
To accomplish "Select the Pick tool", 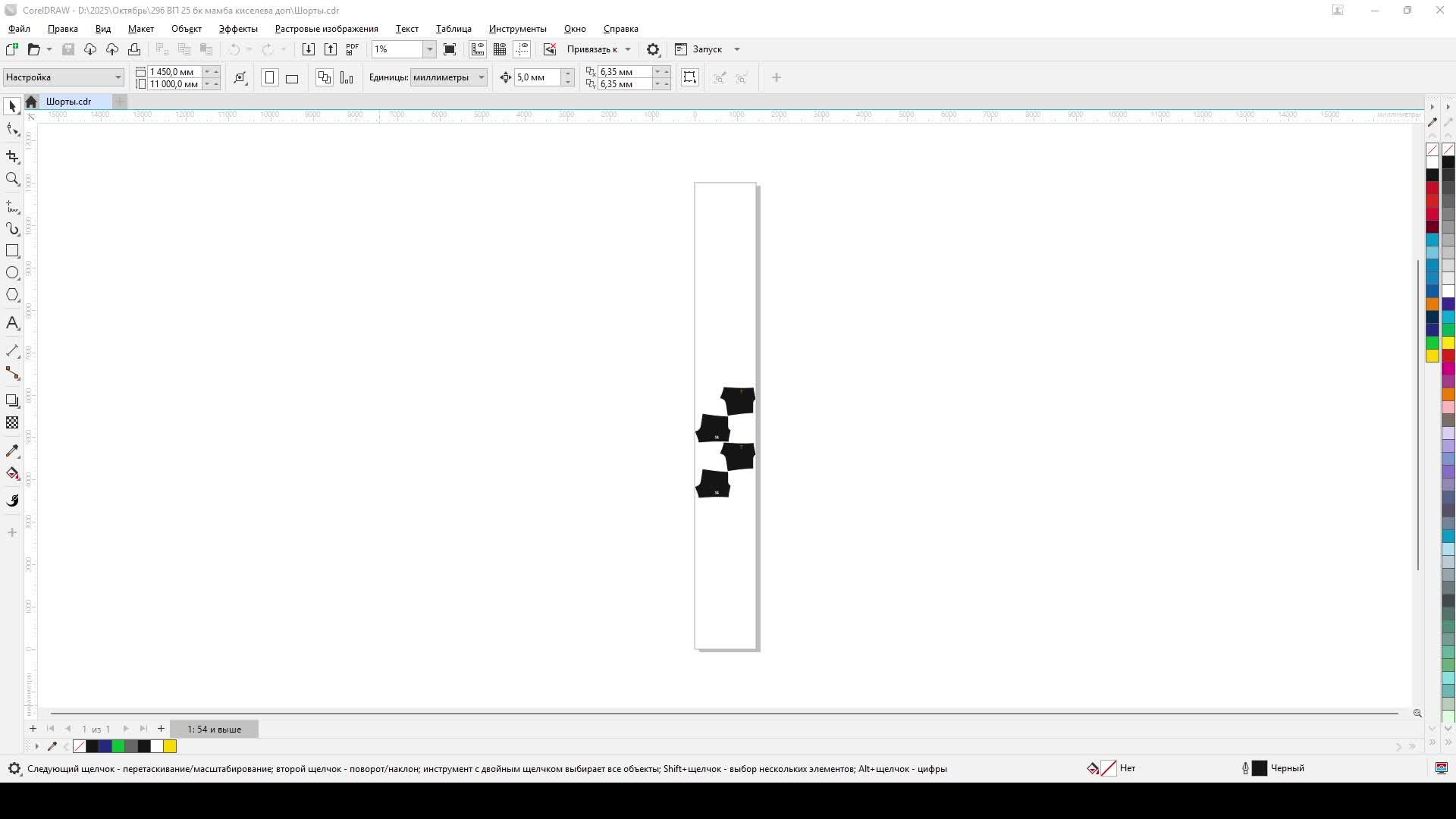I will pyautogui.click(x=12, y=106).
